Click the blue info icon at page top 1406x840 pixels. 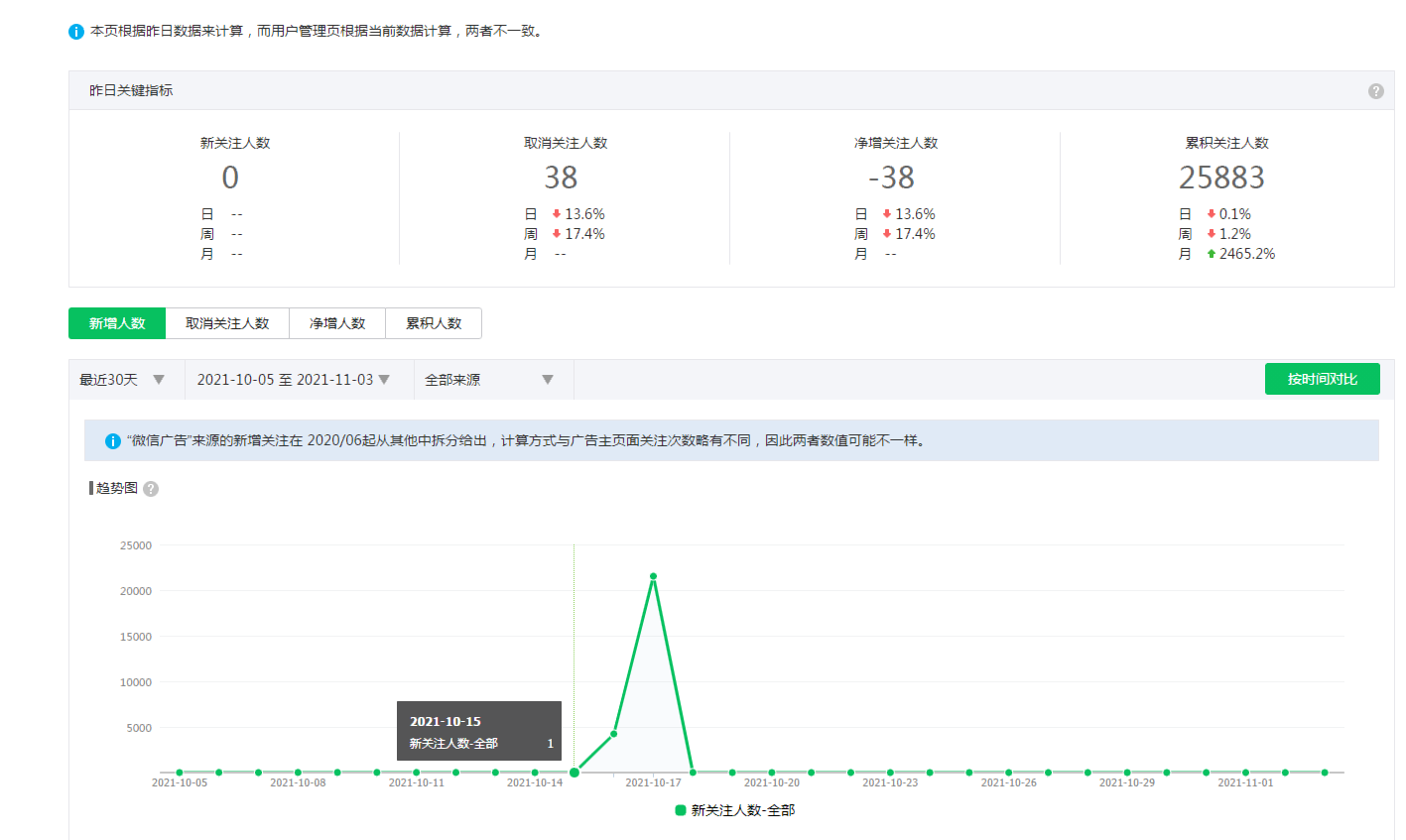coord(76,32)
